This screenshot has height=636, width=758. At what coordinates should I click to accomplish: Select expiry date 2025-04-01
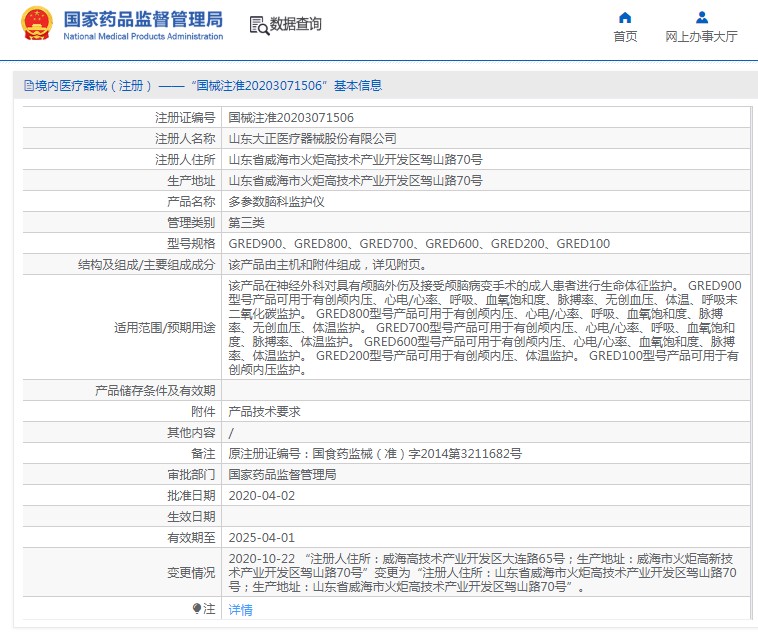click(262, 538)
